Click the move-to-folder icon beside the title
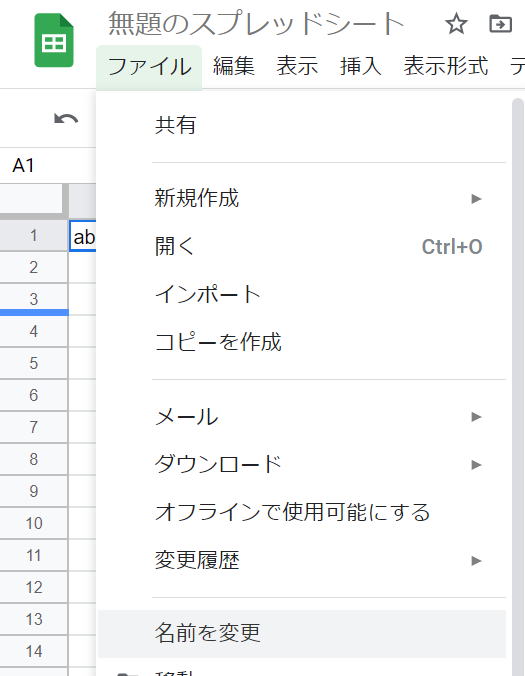This screenshot has height=676, width=525. pos(500,23)
